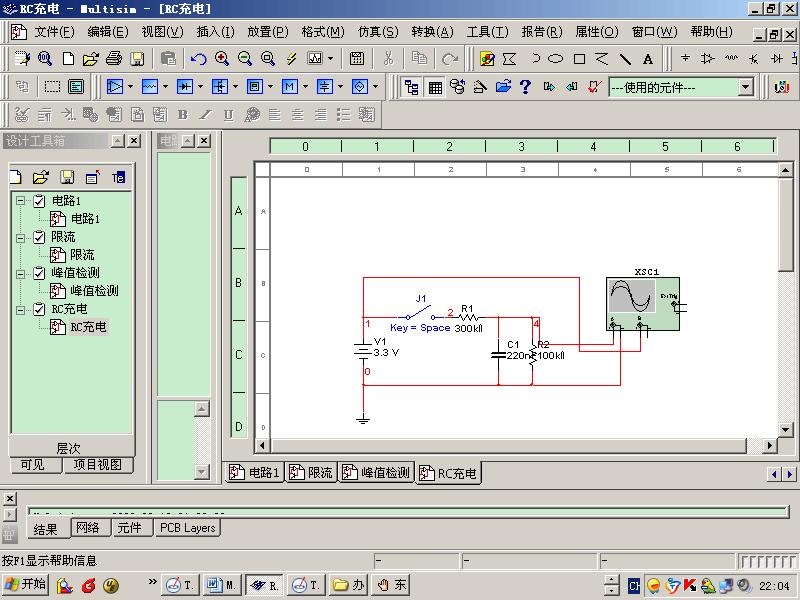This screenshot has width=800, height=600.
Task: Switch to the PCB Layers tab
Action: point(188,528)
